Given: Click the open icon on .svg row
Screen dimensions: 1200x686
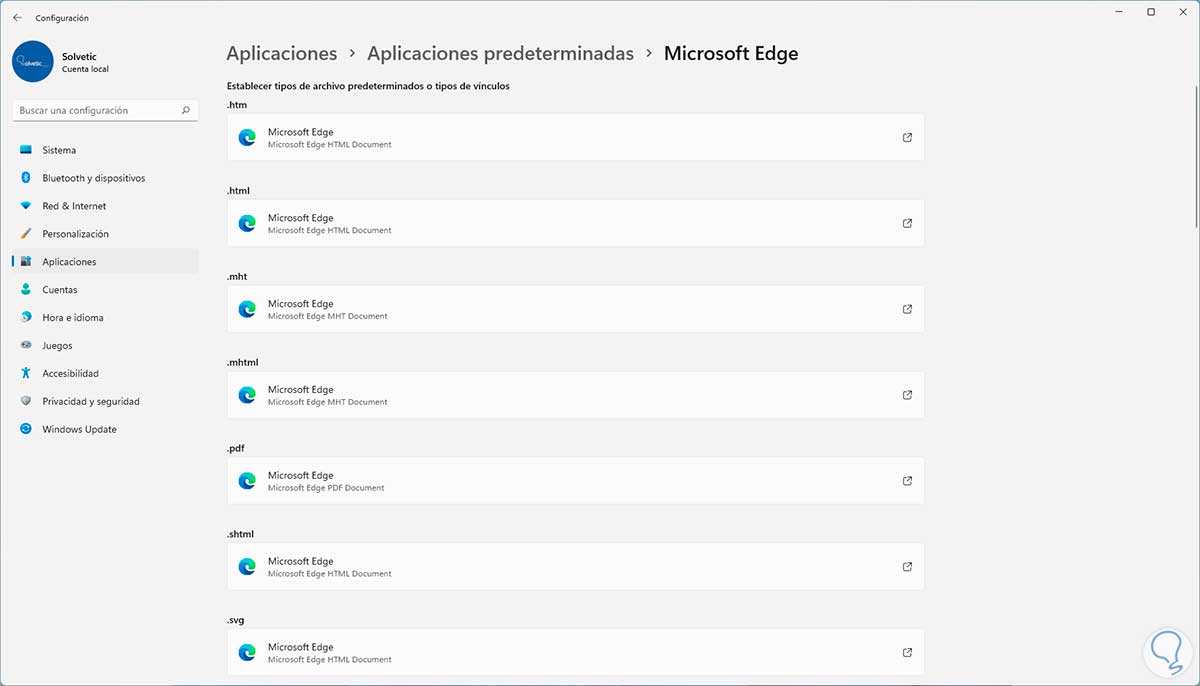Looking at the screenshot, I should pyautogui.click(x=907, y=653).
